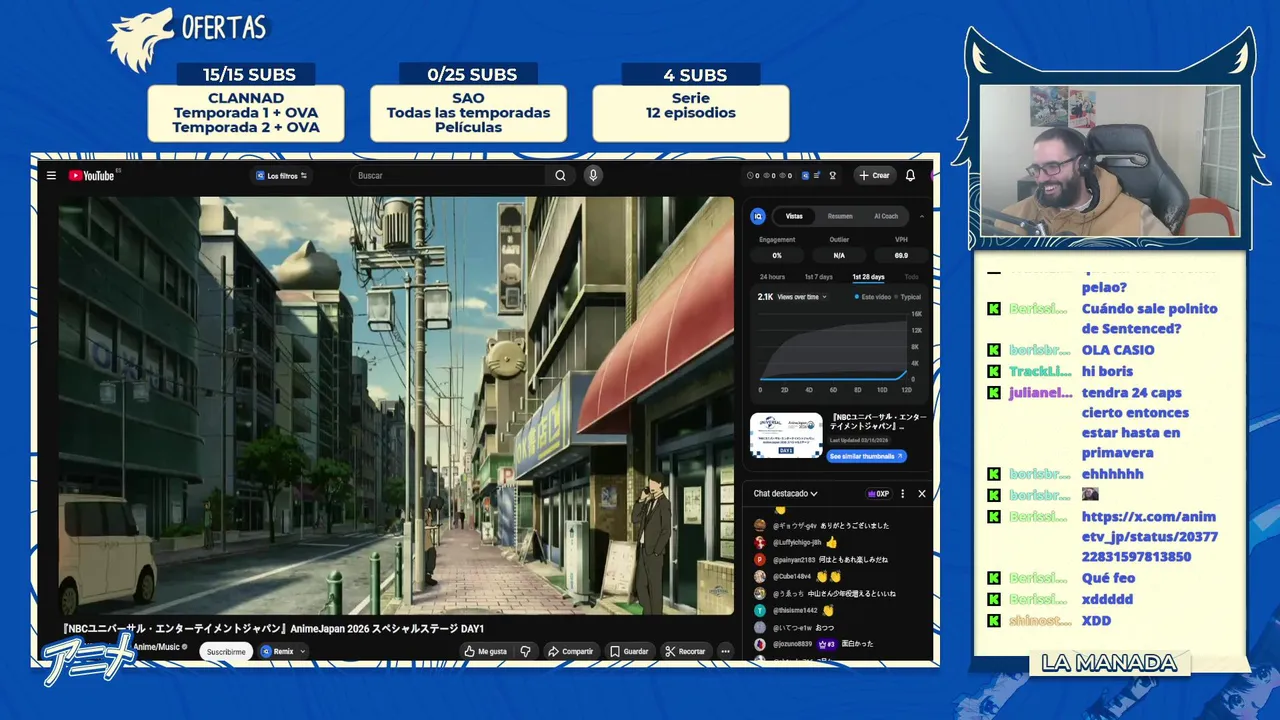Open more actions three-dot button
1280x720 pixels.
pos(725,651)
